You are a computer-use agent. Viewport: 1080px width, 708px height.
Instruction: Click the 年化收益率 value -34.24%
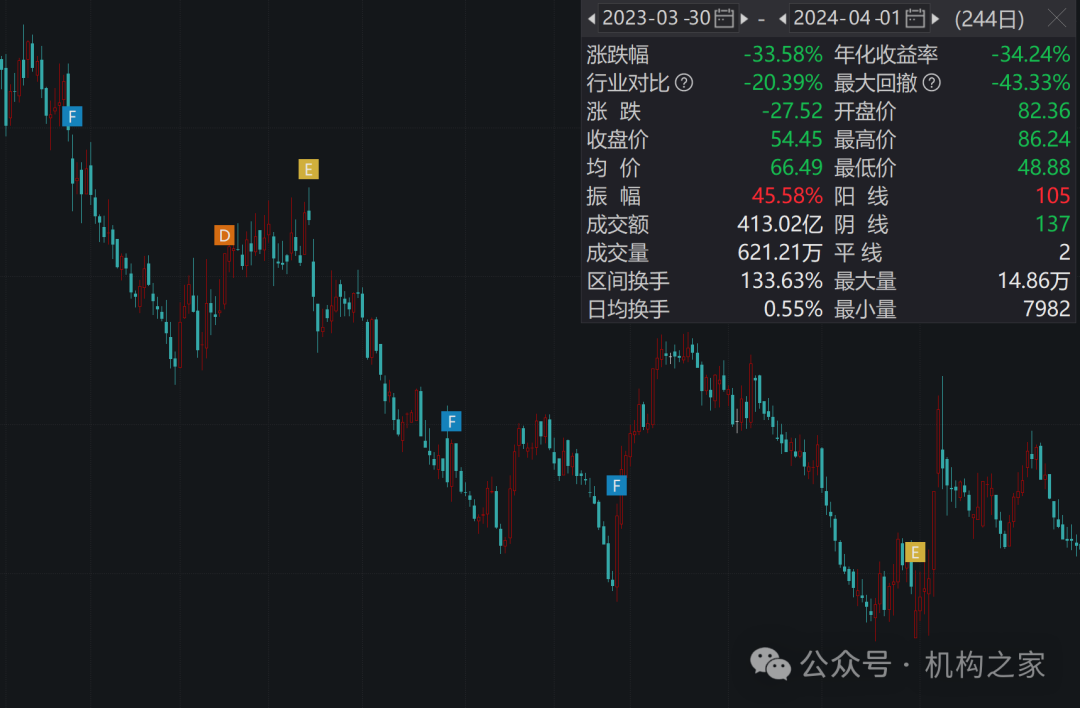1030,54
